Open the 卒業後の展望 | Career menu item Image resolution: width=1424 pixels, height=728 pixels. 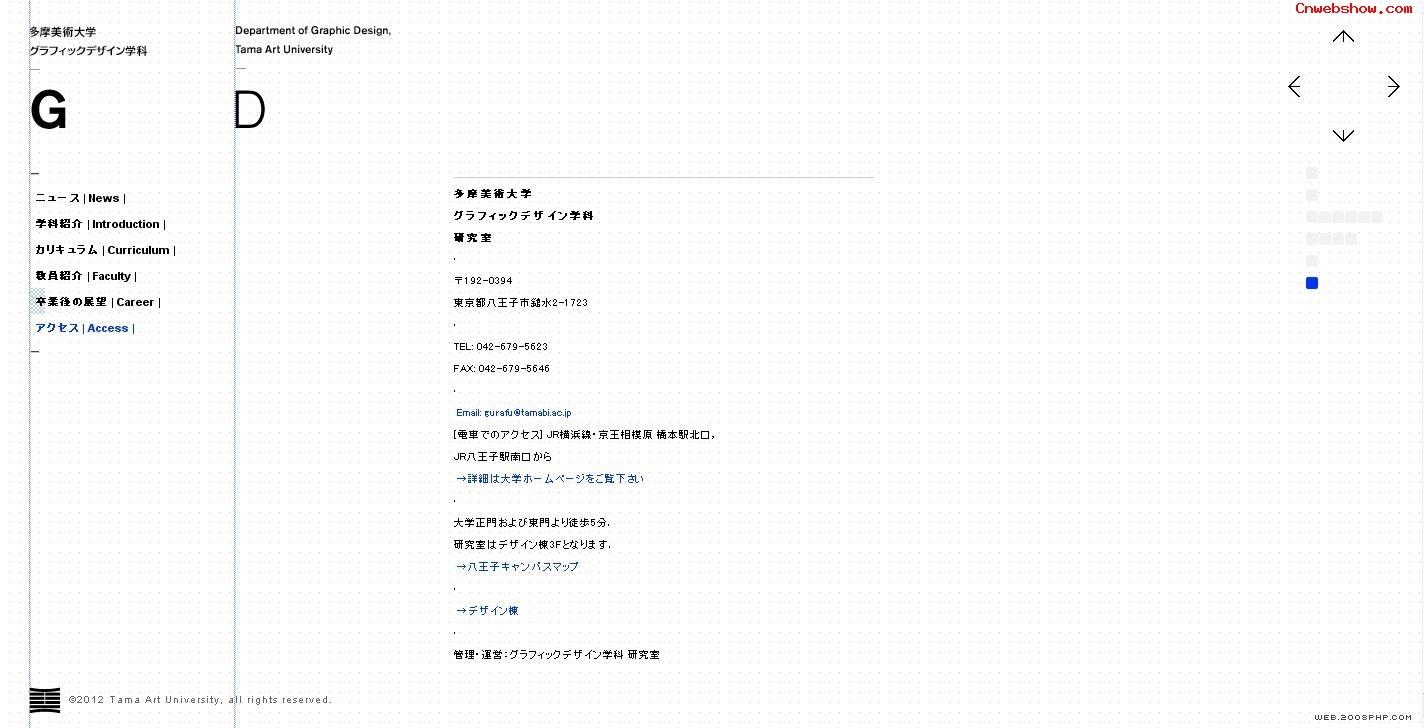click(97, 302)
